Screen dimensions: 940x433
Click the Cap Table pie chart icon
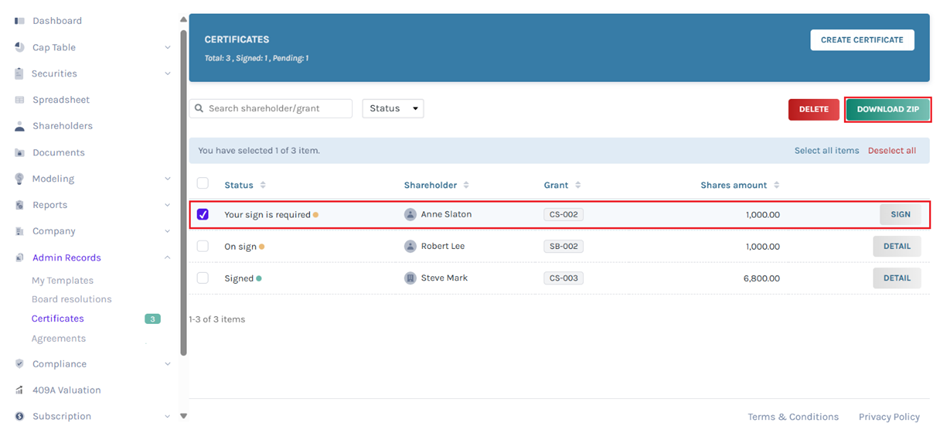click(19, 47)
